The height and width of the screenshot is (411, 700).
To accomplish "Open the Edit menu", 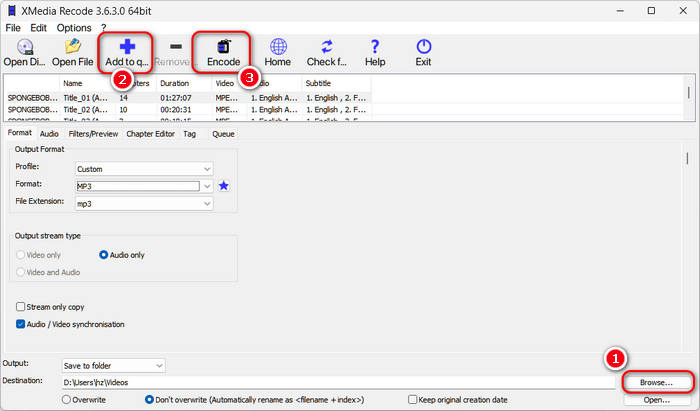I will tap(38, 28).
